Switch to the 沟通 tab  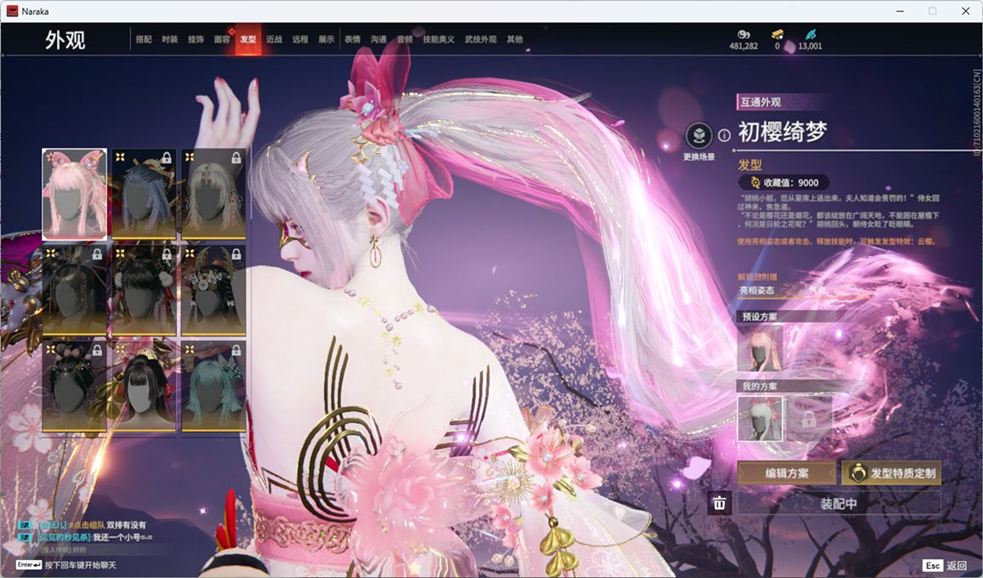(379, 39)
